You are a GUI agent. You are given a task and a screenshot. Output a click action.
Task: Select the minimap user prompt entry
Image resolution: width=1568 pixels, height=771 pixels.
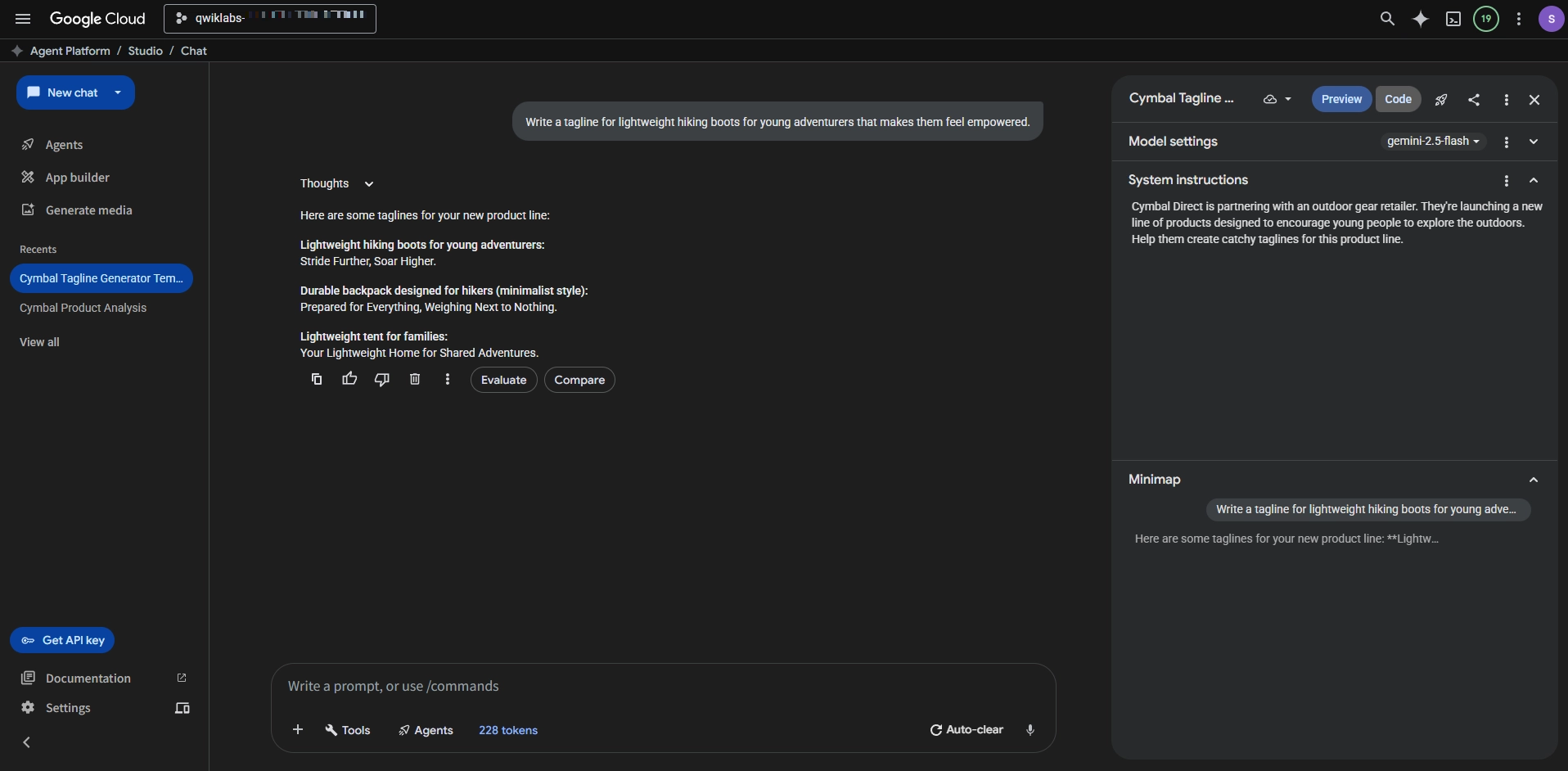point(1367,509)
